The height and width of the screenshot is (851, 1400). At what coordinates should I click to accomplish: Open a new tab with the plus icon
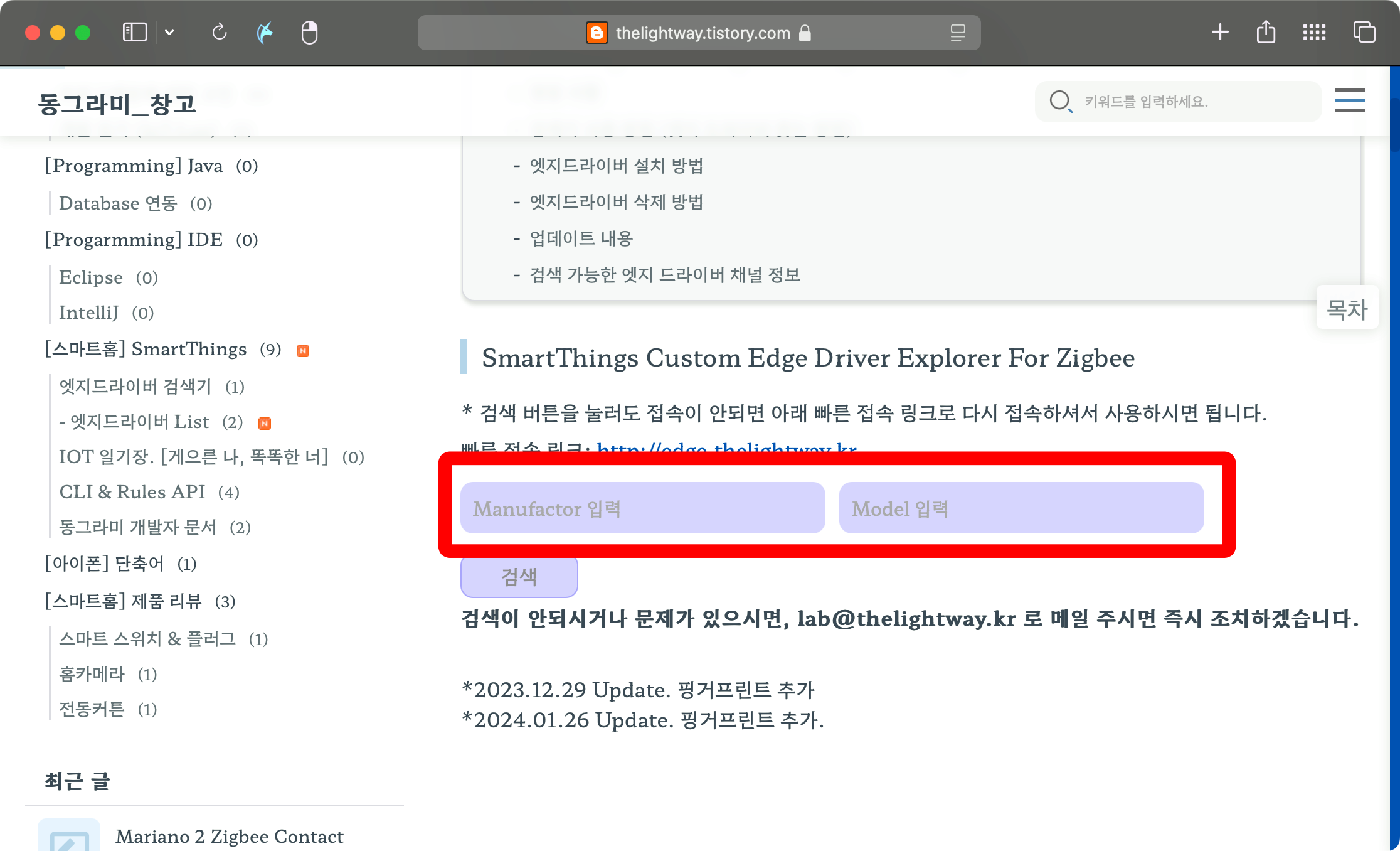pyautogui.click(x=1220, y=32)
